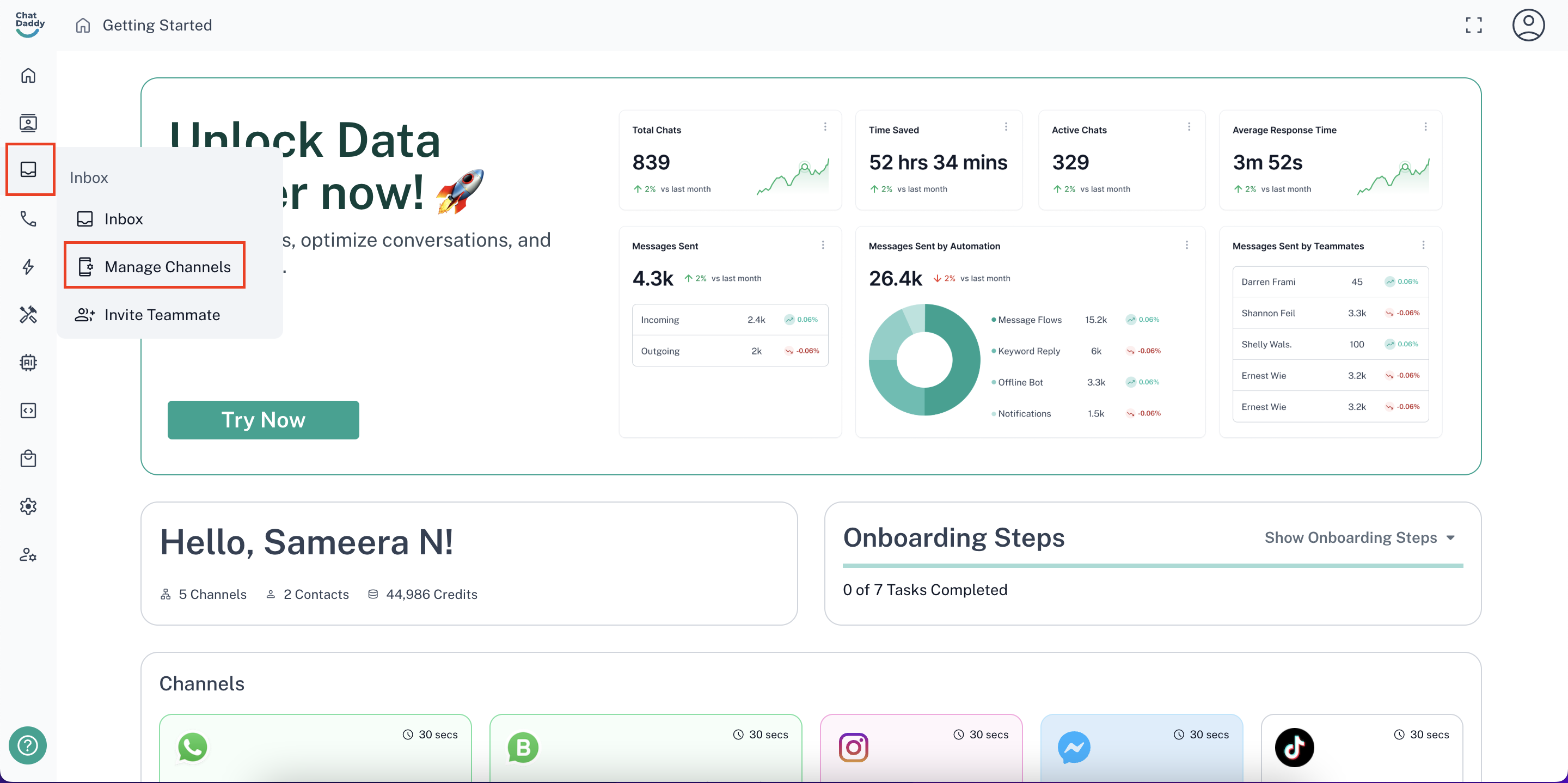The width and height of the screenshot is (1568, 783).
Task: Click the 52 hrs 34 mins value
Action: click(938, 162)
